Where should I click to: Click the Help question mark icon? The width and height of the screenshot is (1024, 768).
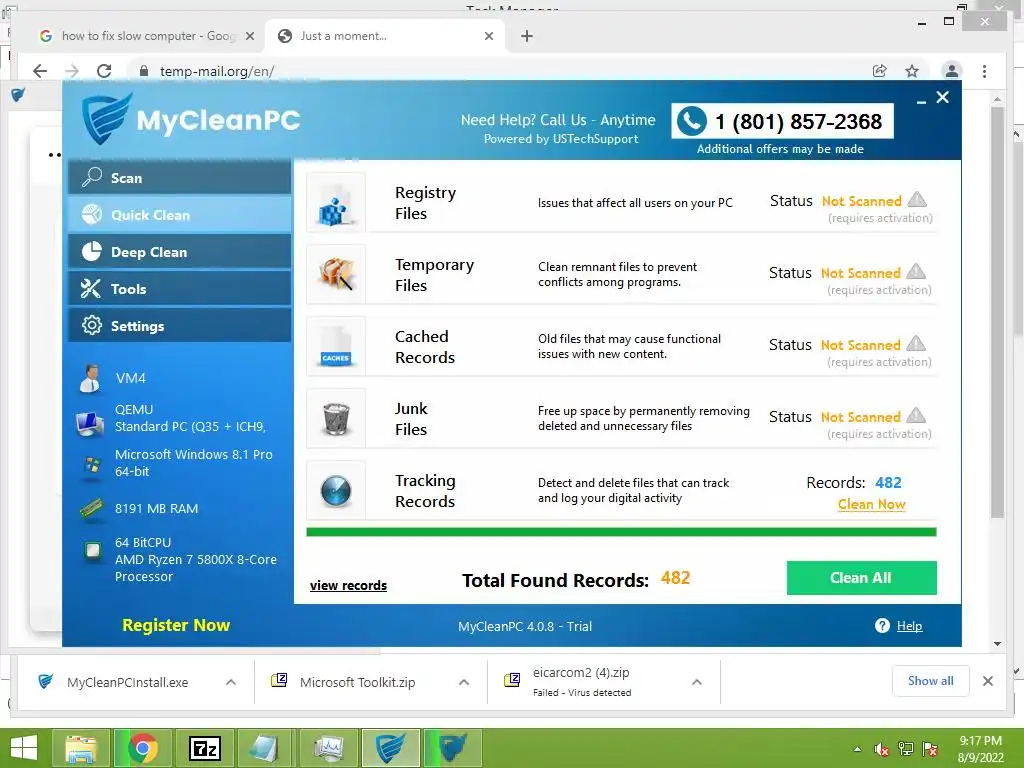[882, 626]
